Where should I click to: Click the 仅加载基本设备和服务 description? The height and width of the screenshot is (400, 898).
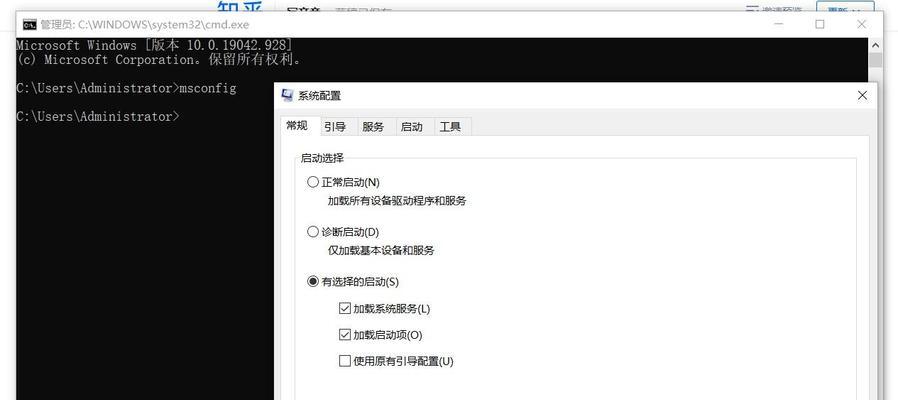click(381, 250)
